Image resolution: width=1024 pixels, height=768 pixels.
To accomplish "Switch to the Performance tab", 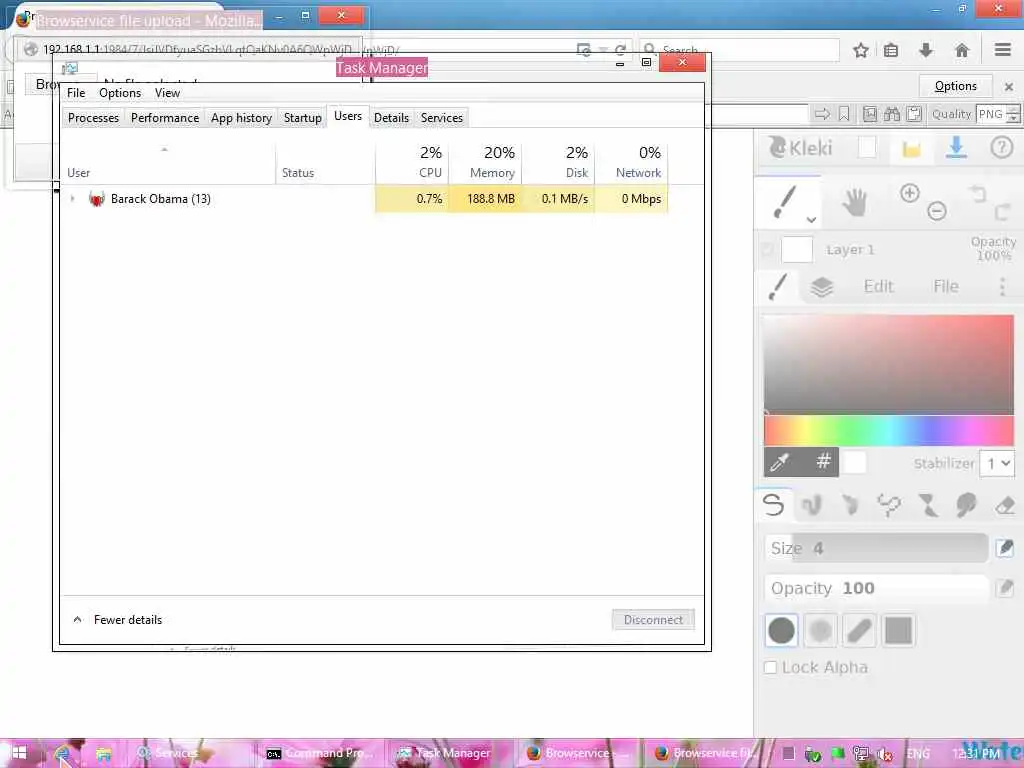I will point(165,118).
